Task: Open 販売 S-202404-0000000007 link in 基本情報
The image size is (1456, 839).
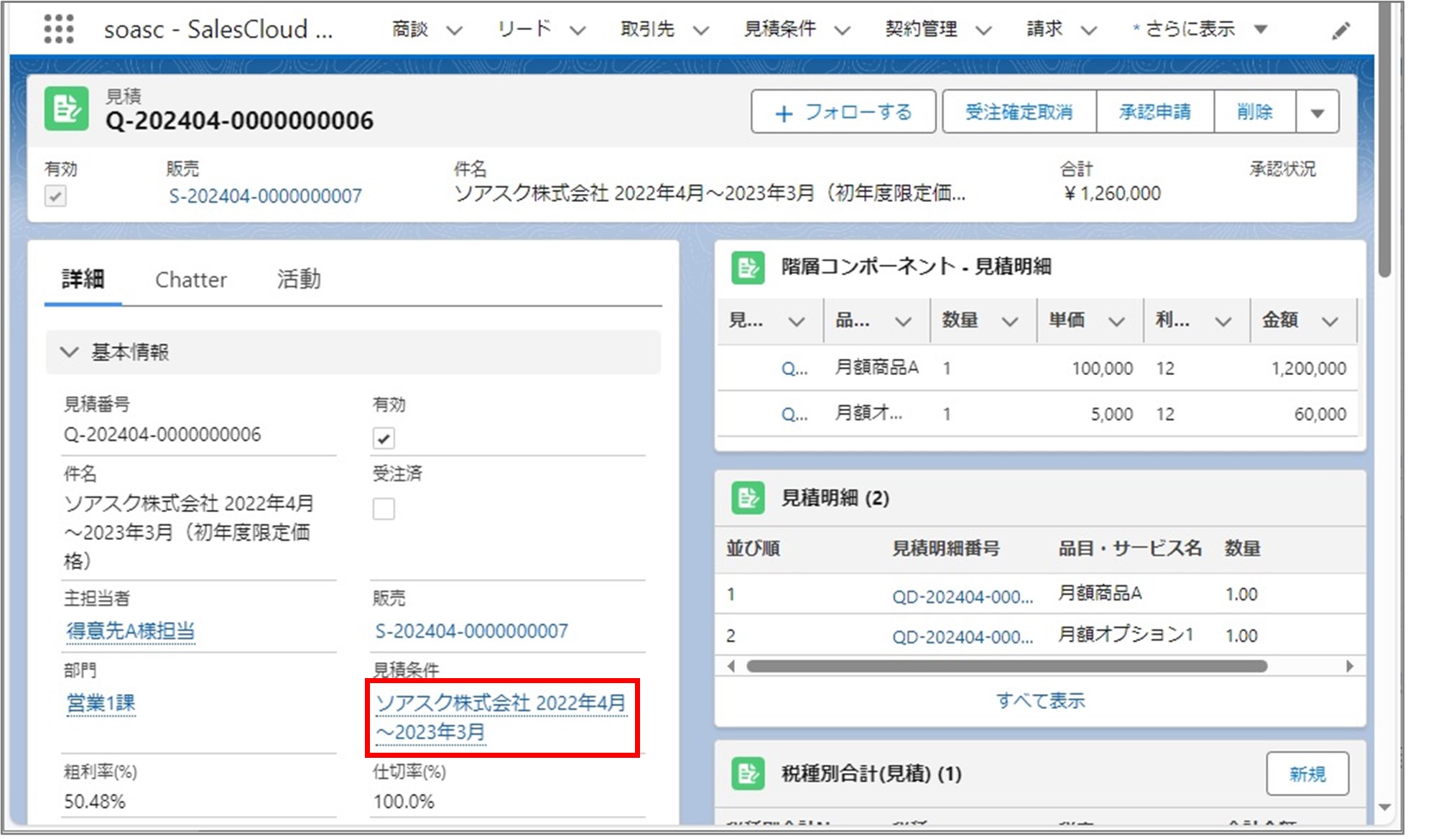Action: (471, 631)
